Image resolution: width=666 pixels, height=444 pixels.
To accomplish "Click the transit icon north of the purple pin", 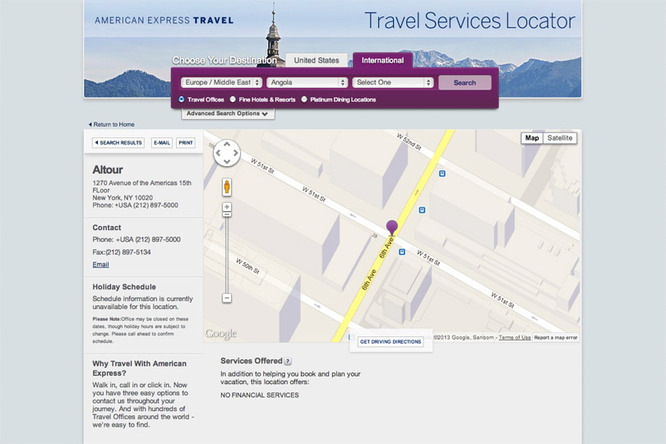I will point(422,210).
